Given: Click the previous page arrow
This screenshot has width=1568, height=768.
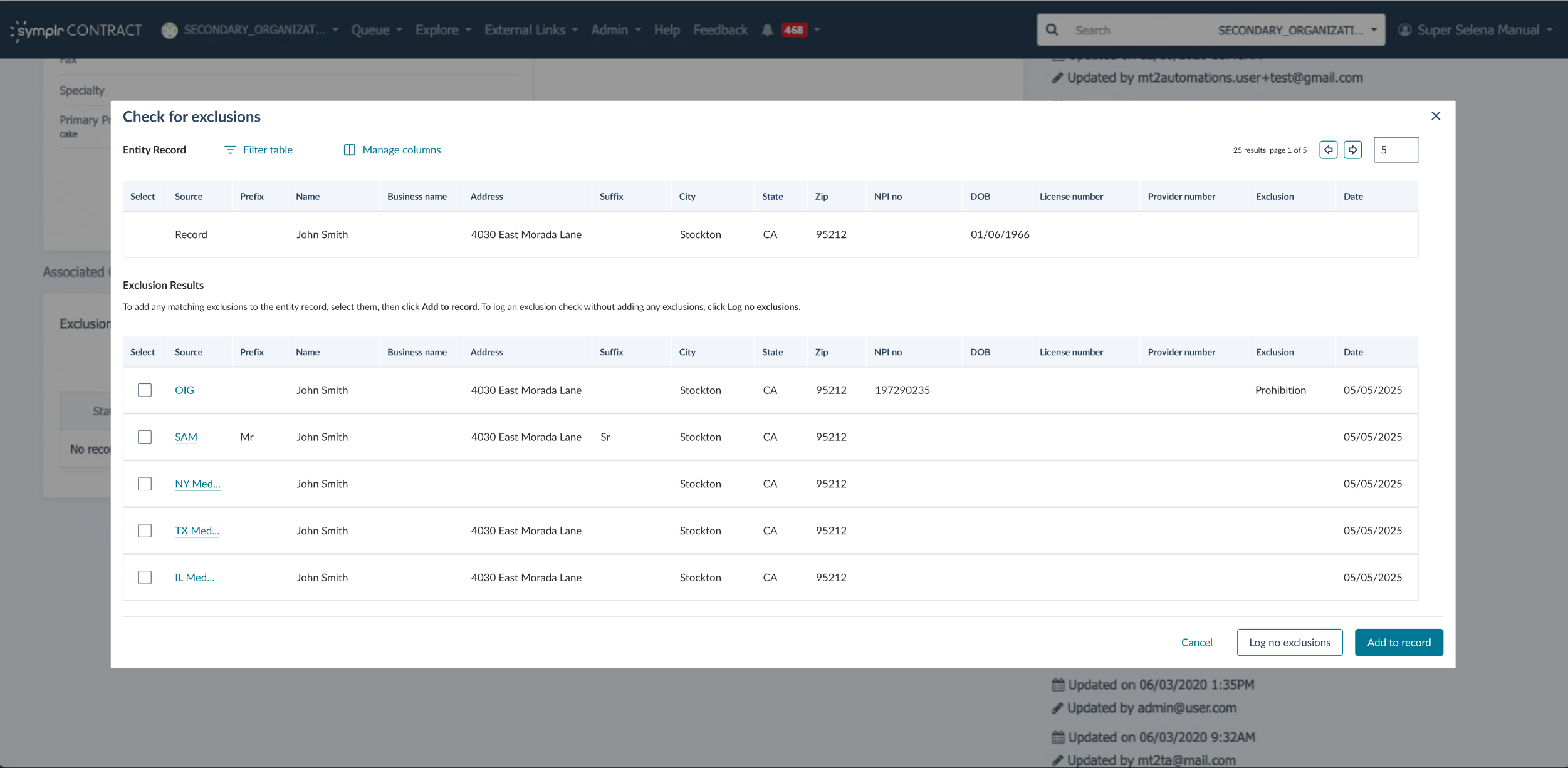Looking at the screenshot, I should [x=1328, y=150].
